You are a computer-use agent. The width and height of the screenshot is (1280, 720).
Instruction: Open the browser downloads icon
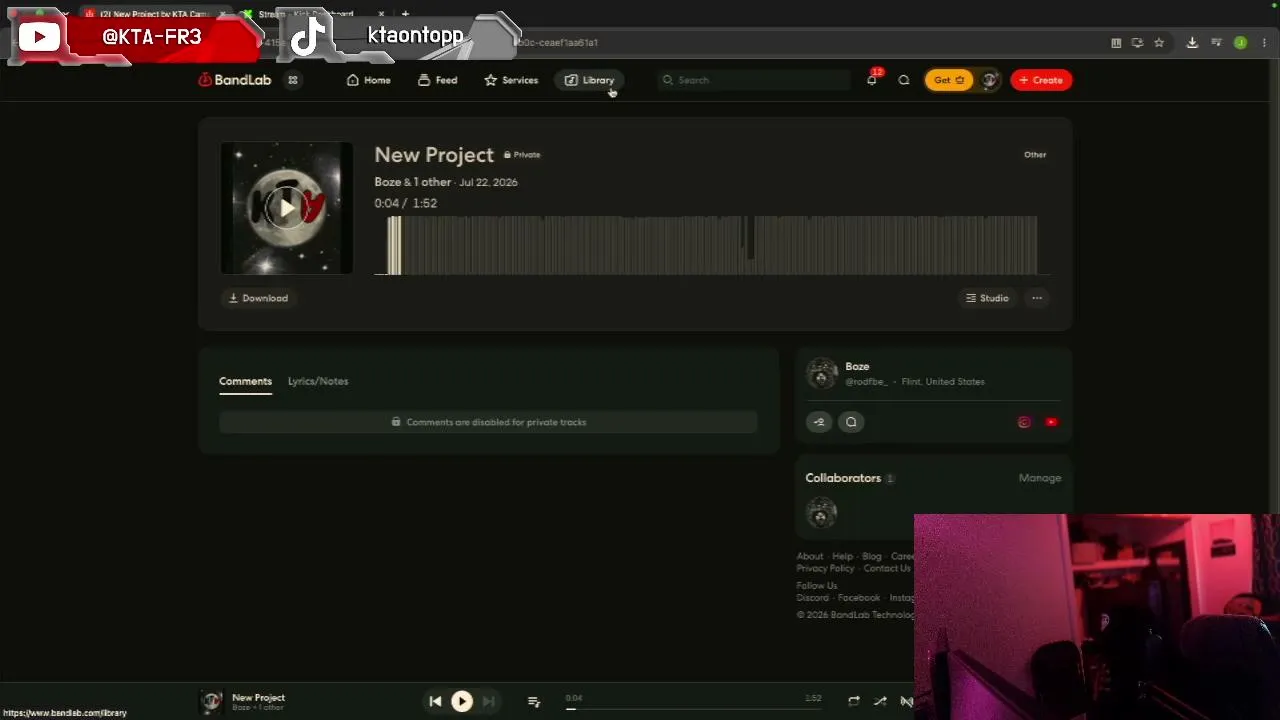(1192, 43)
